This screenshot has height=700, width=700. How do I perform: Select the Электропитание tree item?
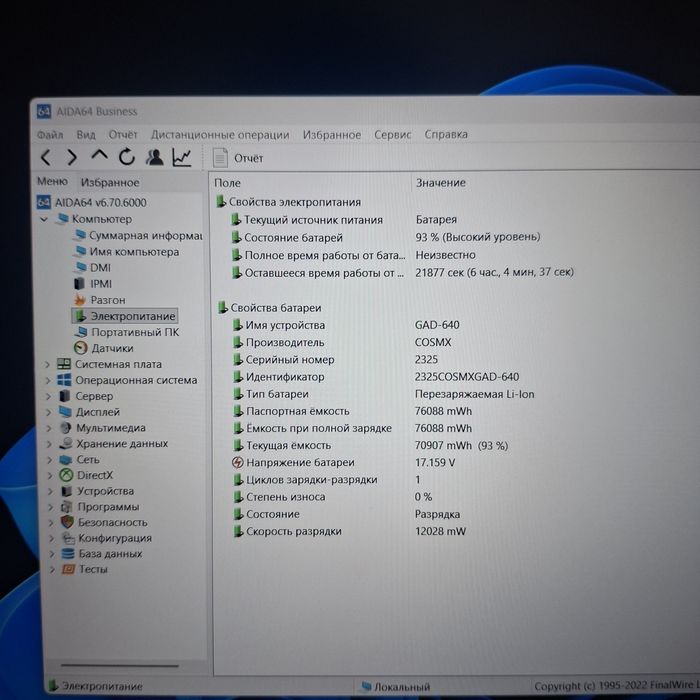point(125,316)
